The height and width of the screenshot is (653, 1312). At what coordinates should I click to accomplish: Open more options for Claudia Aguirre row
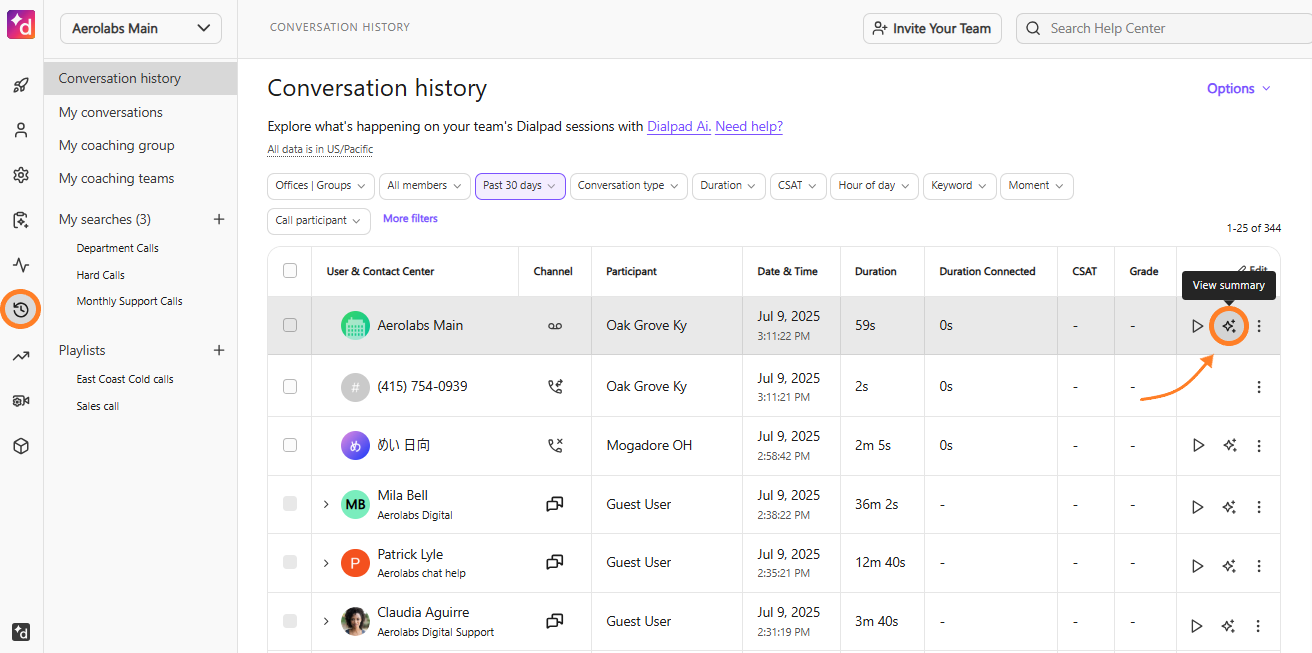[x=1259, y=626]
